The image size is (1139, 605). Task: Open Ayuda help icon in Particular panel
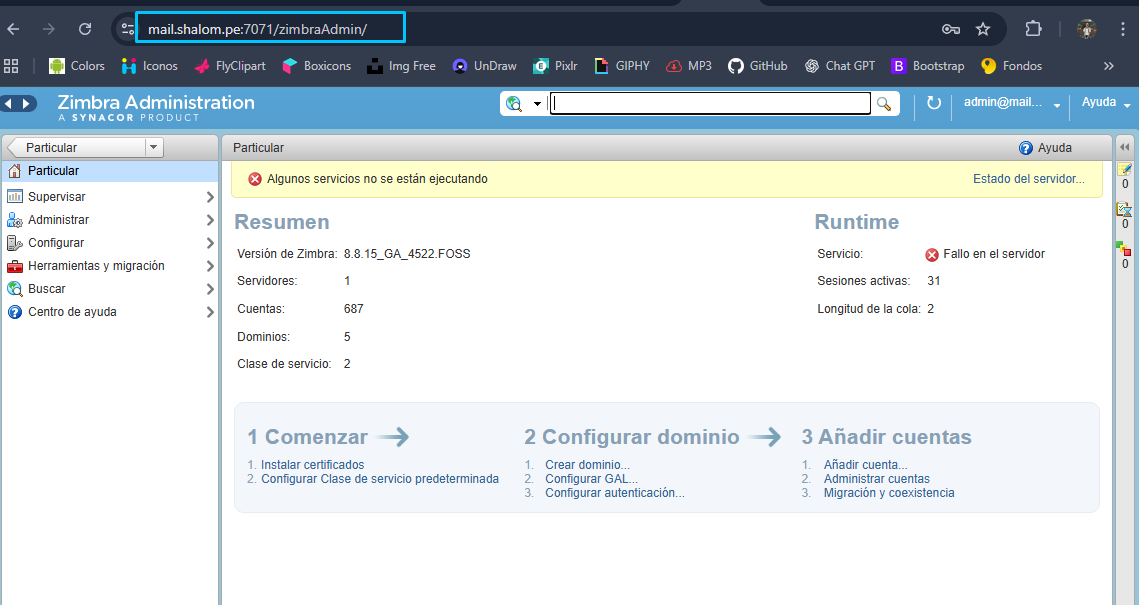(1025, 148)
